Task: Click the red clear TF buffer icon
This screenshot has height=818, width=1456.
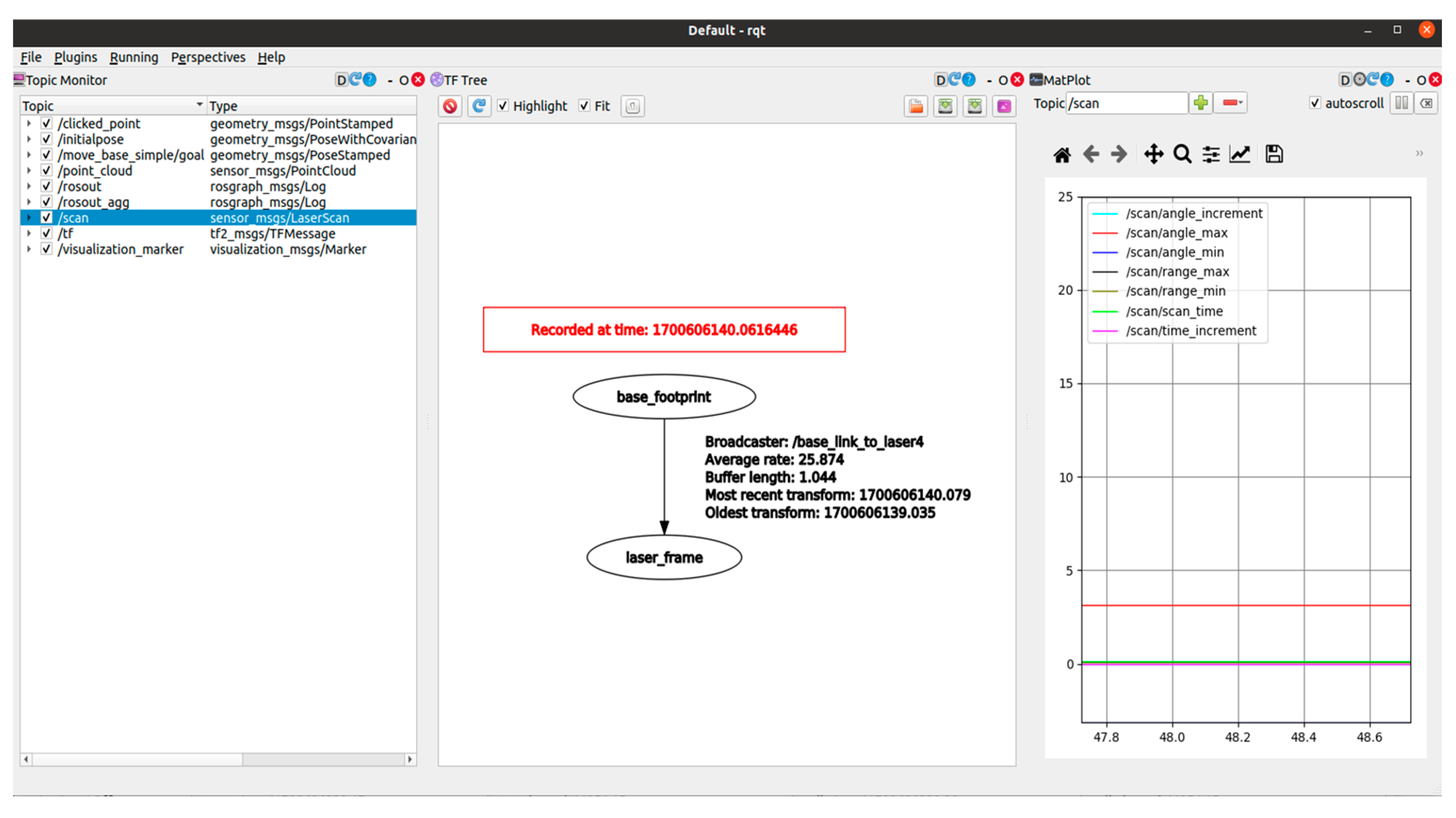Action: pyautogui.click(x=450, y=106)
